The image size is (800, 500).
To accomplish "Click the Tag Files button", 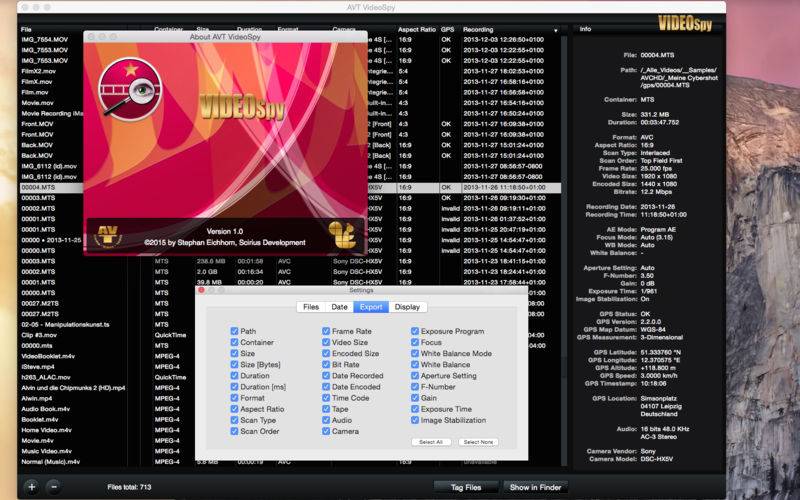I will [466, 487].
